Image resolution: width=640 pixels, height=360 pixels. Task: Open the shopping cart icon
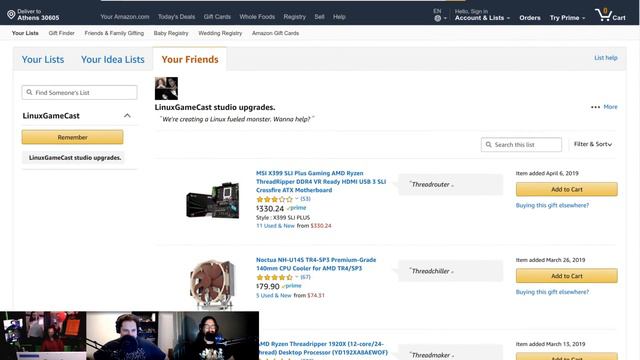(x=603, y=15)
